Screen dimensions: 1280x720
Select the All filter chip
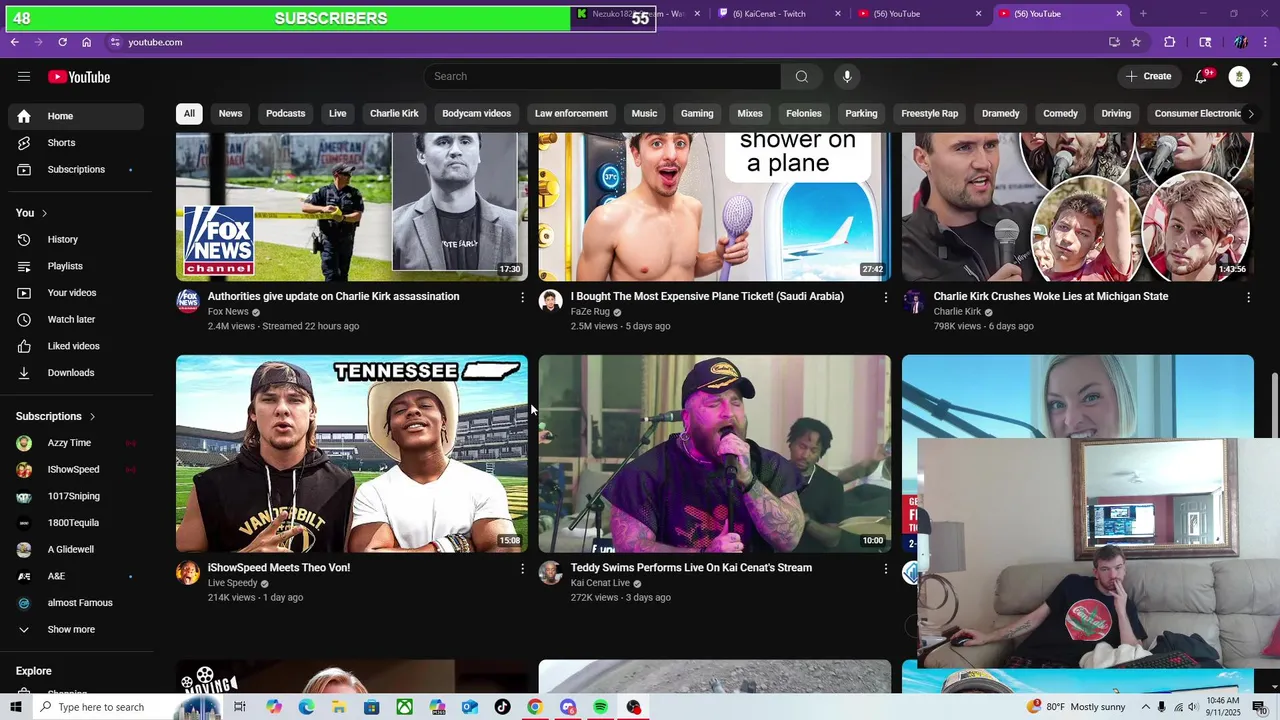click(x=189, y=114)
